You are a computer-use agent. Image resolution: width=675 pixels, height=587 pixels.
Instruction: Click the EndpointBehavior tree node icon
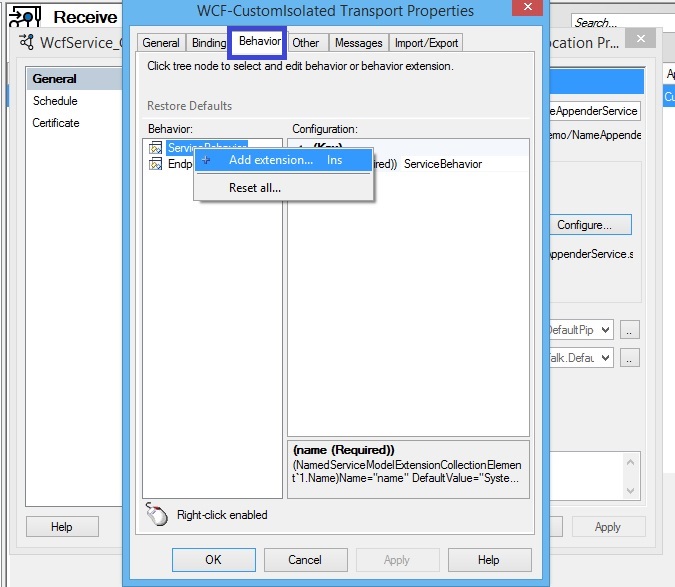(155, 164)
